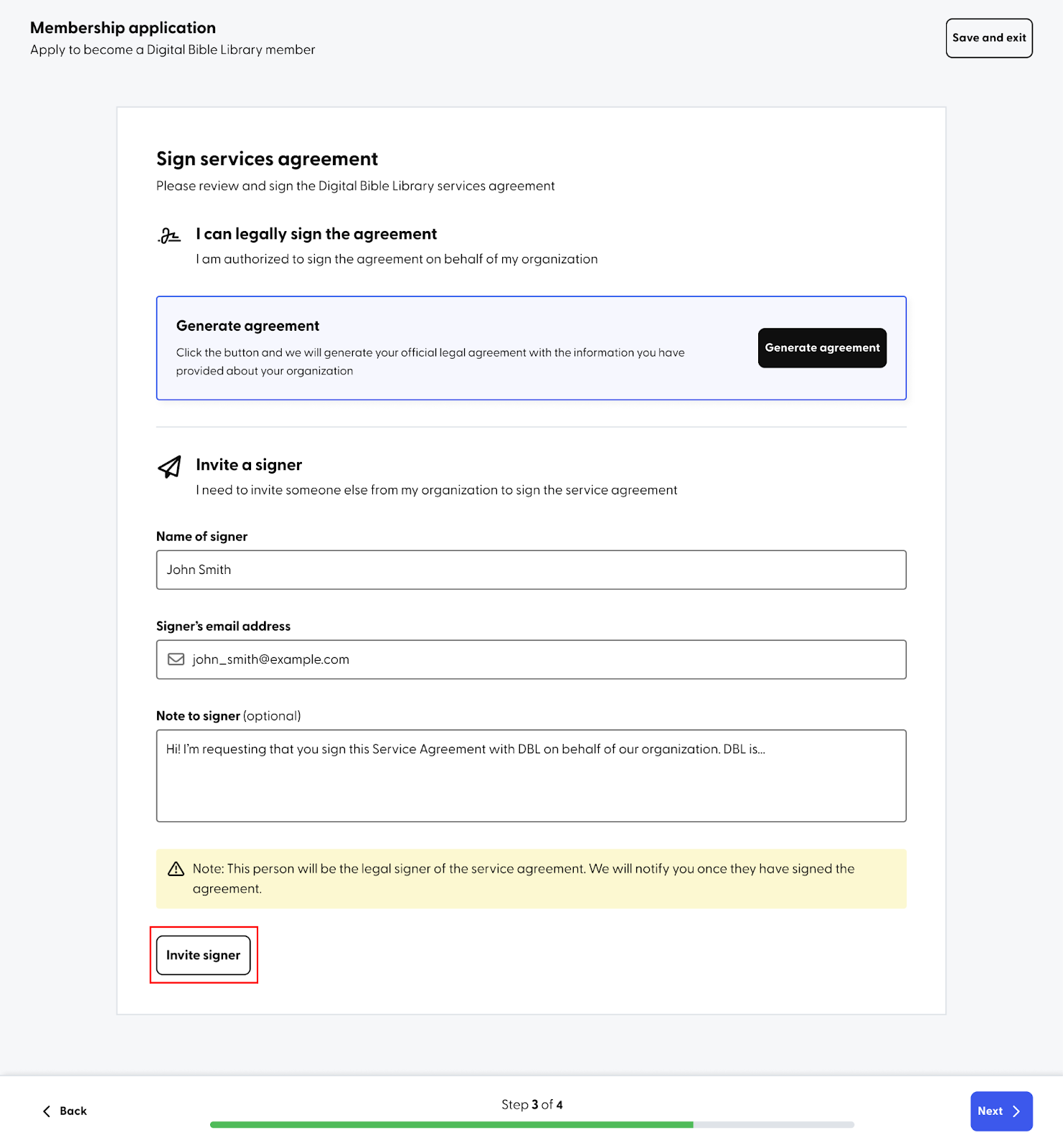Focus the Name of signer field

click(531, 570)
